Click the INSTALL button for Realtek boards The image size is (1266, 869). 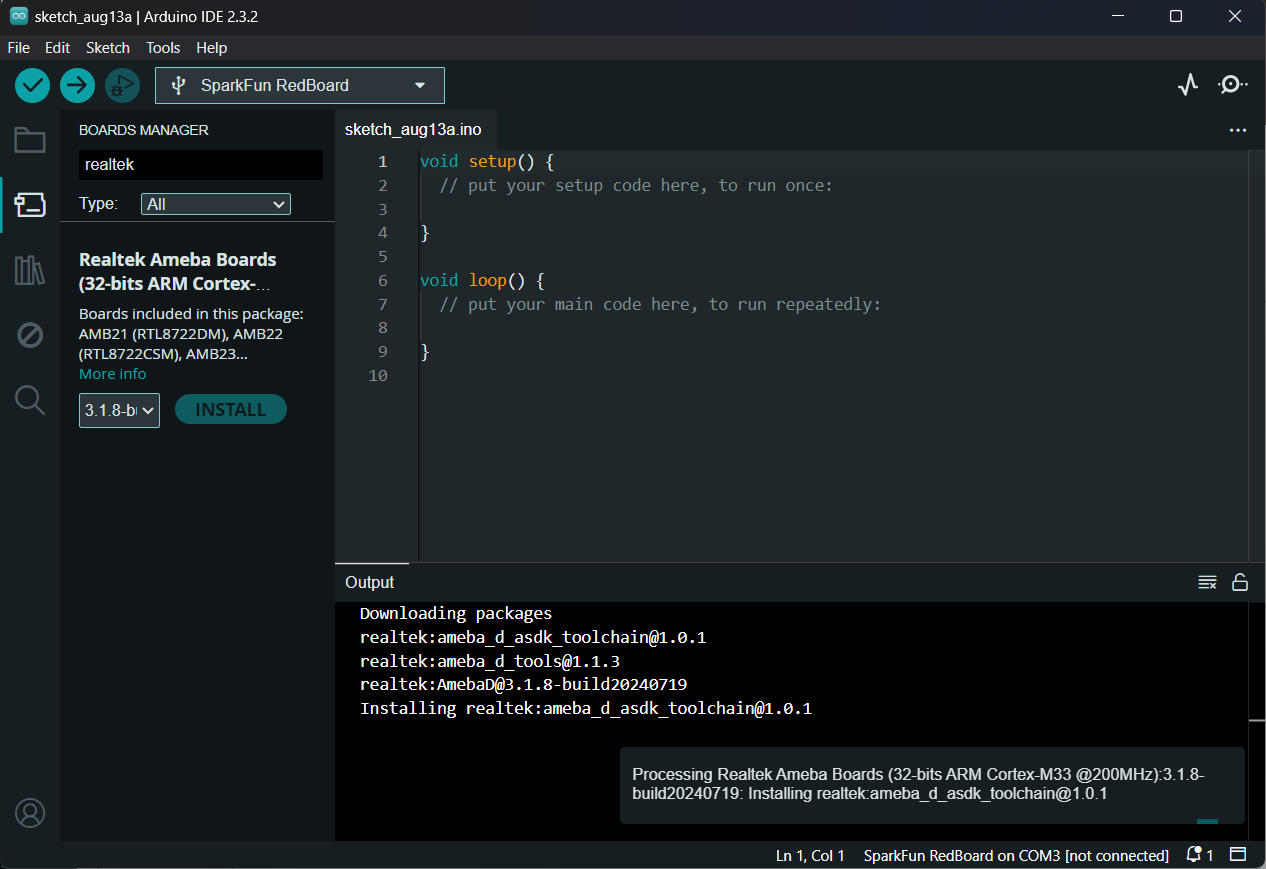pos(231,410)
